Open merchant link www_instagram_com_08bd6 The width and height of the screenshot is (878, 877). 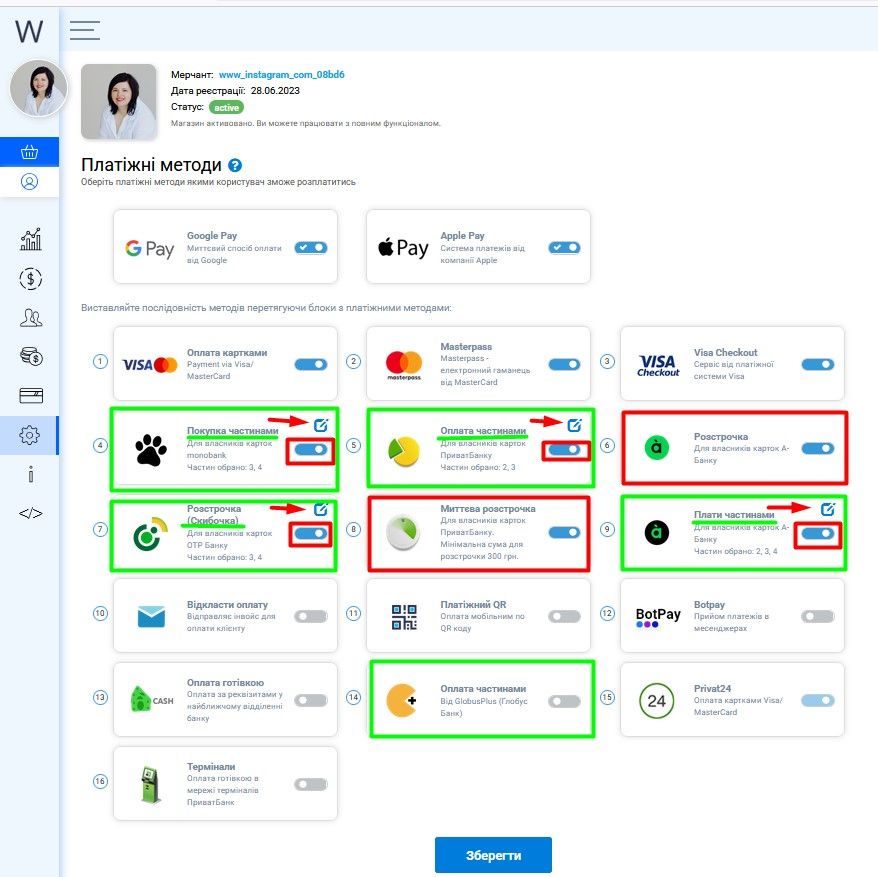tap(282, 74)
